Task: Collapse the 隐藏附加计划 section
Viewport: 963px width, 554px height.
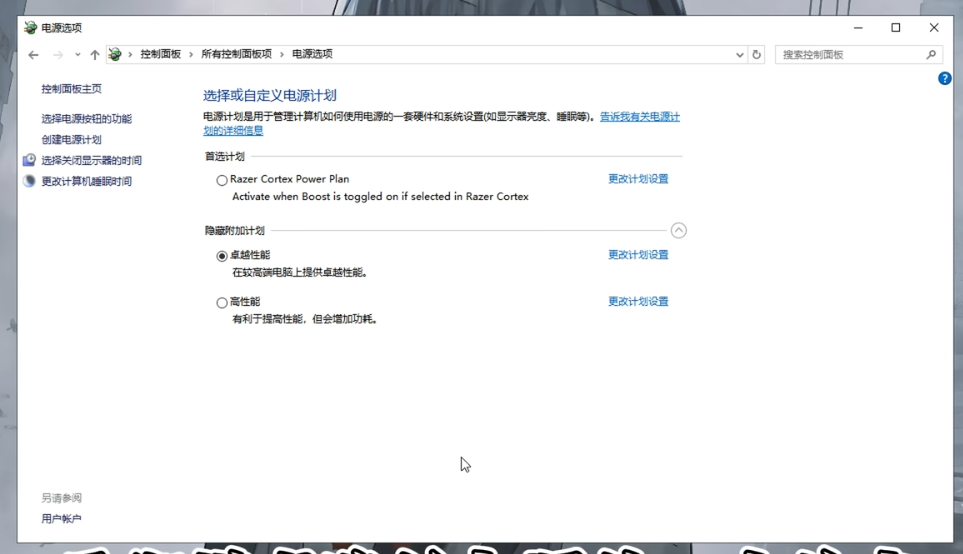Action: tap(679, 231)
